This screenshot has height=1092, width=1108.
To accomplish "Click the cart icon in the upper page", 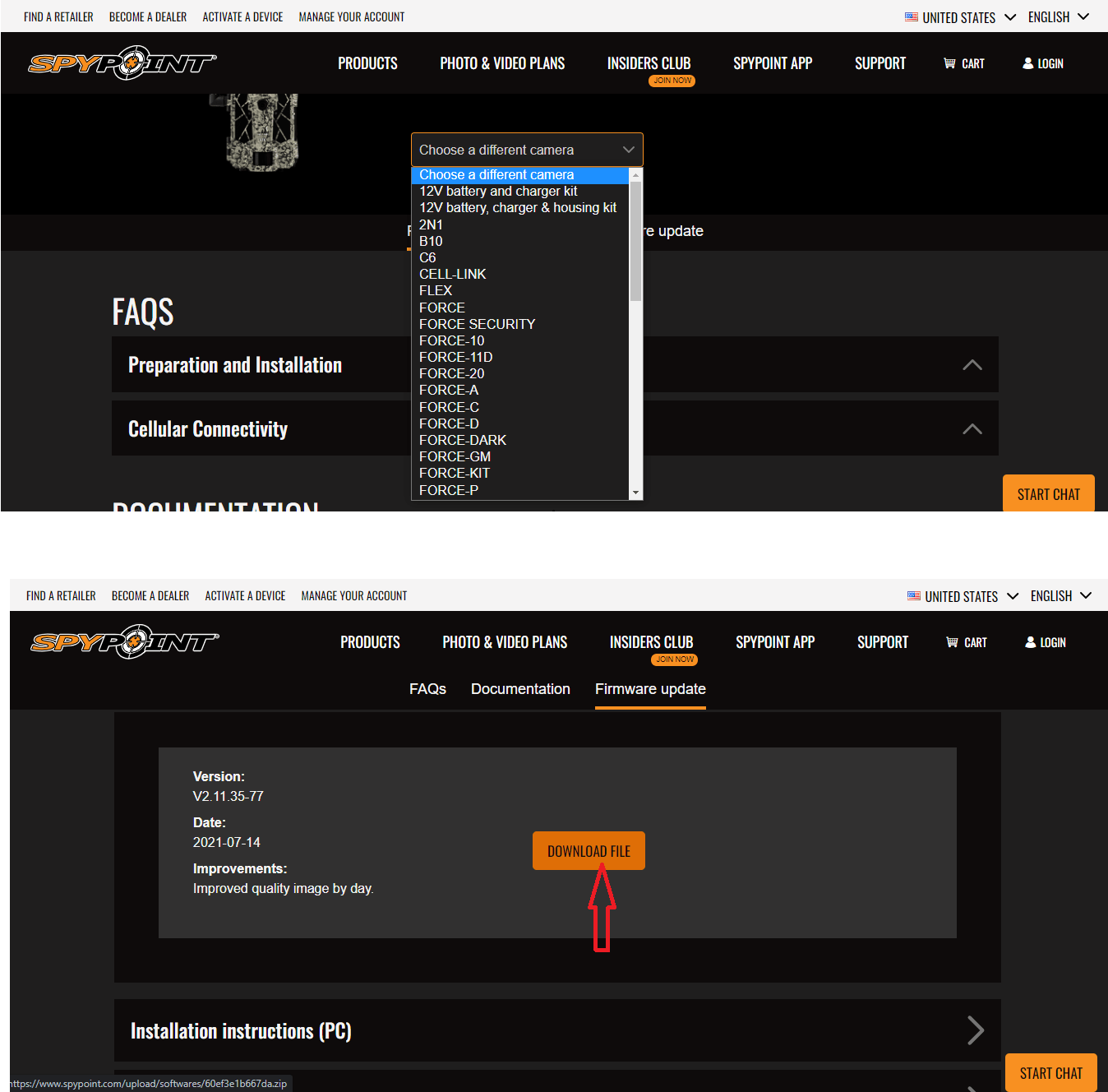I will click(949, 63).
